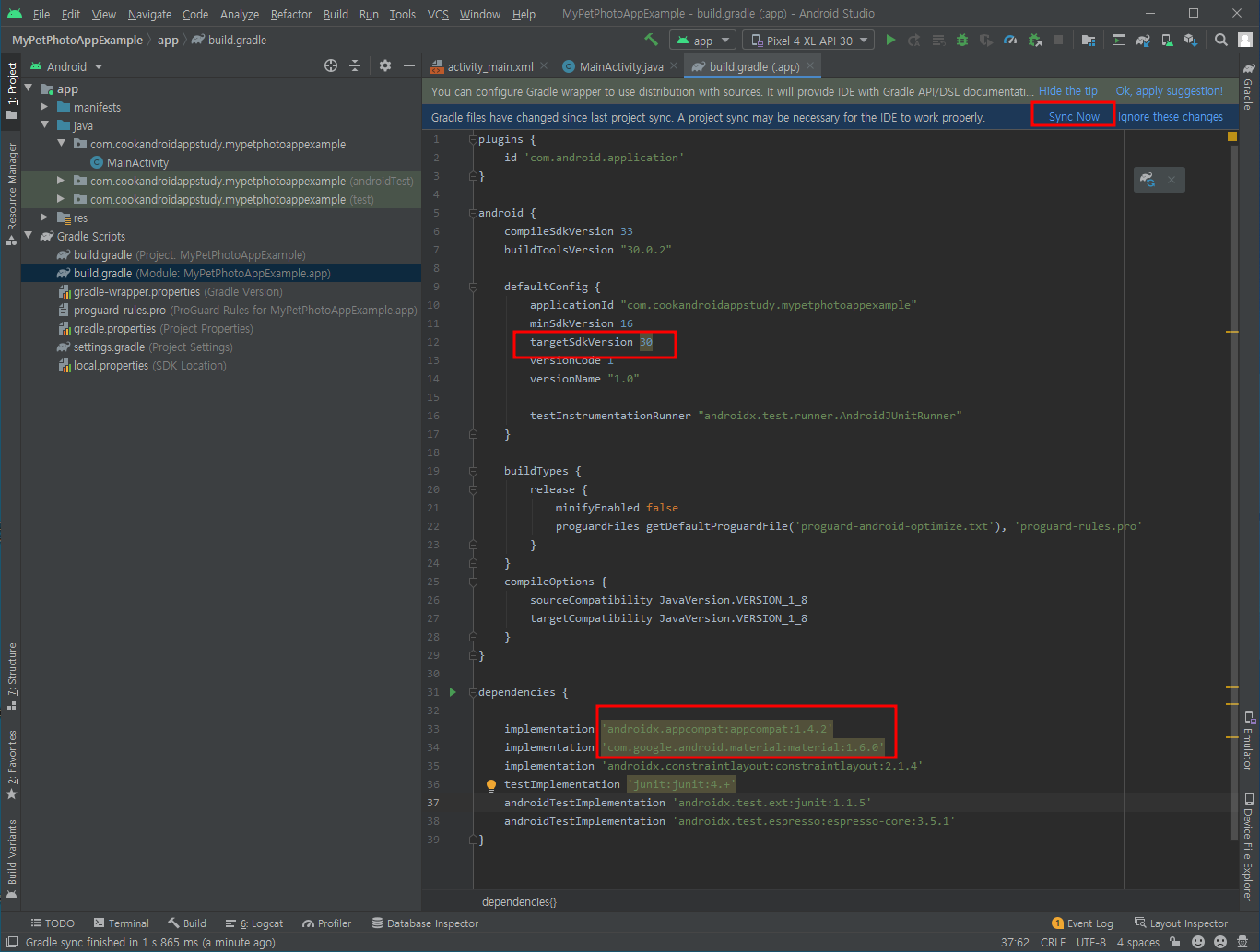
Task: Open the app run configuration dropdown
Action: point(701,40)
